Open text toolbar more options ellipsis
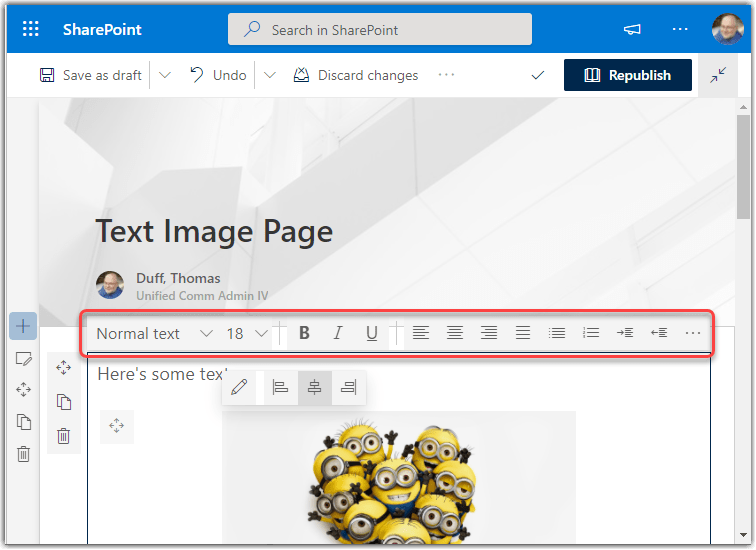Image resolution: width=756 pixels, height=550 pixels. [693, 333]
